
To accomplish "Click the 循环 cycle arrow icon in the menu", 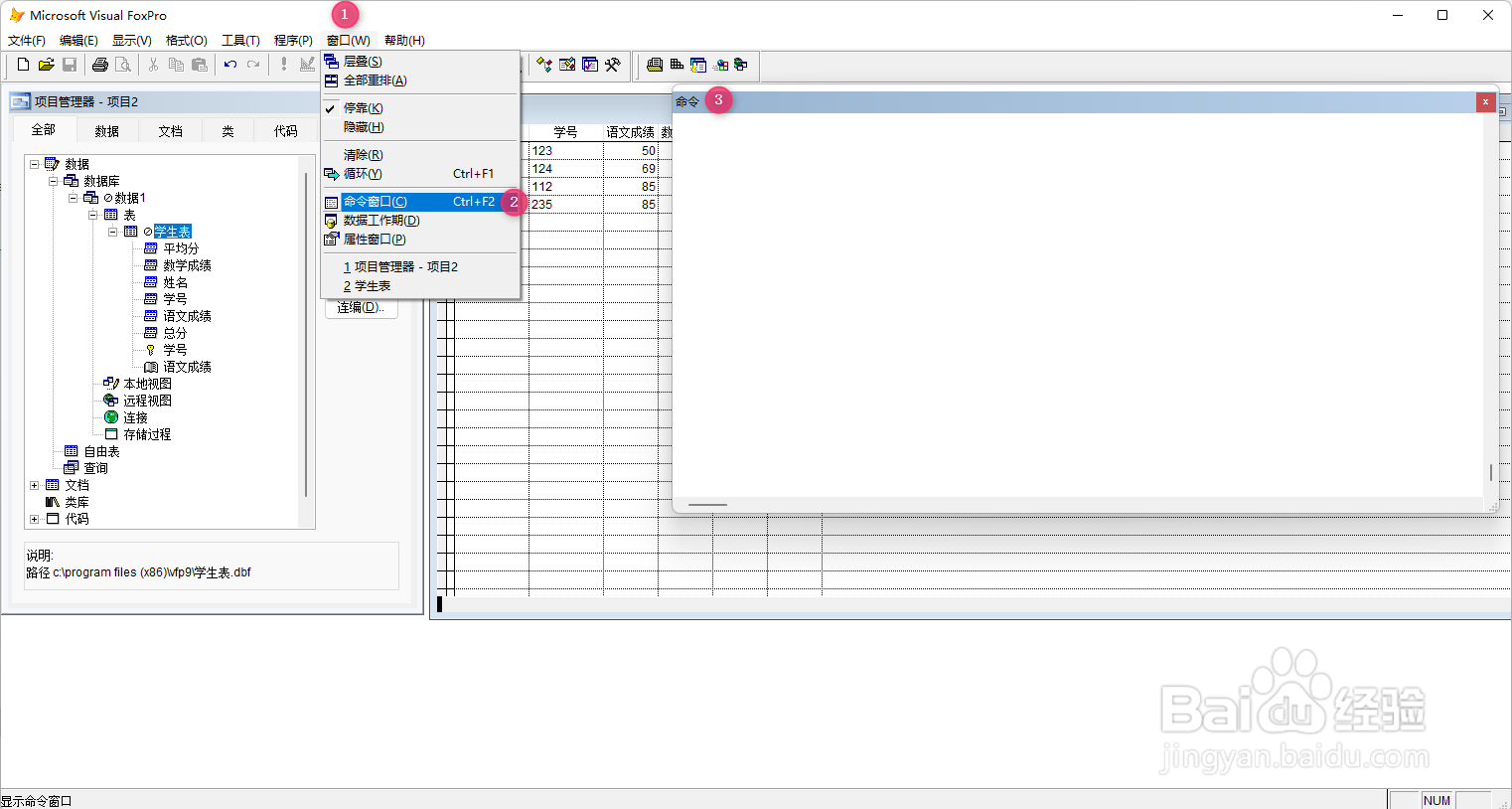I will point(332,174).
